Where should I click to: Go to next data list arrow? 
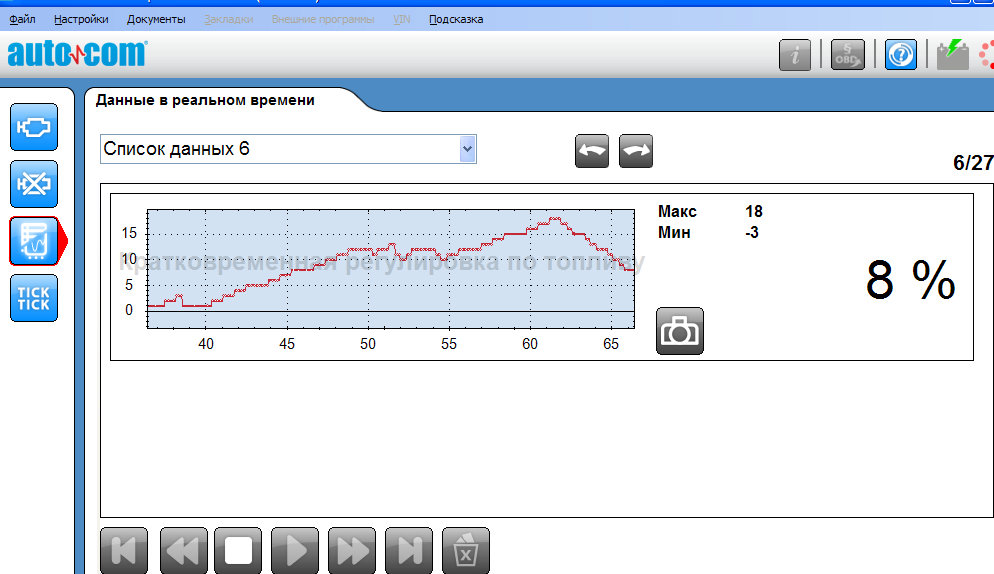click(636, 151)
